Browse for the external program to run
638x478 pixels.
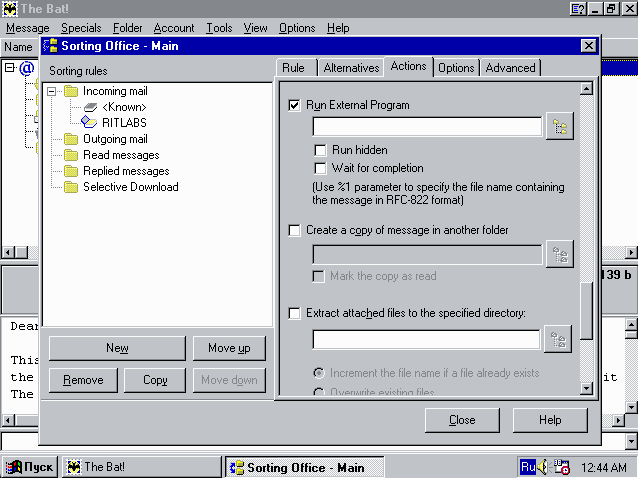(x=559, y=127)
